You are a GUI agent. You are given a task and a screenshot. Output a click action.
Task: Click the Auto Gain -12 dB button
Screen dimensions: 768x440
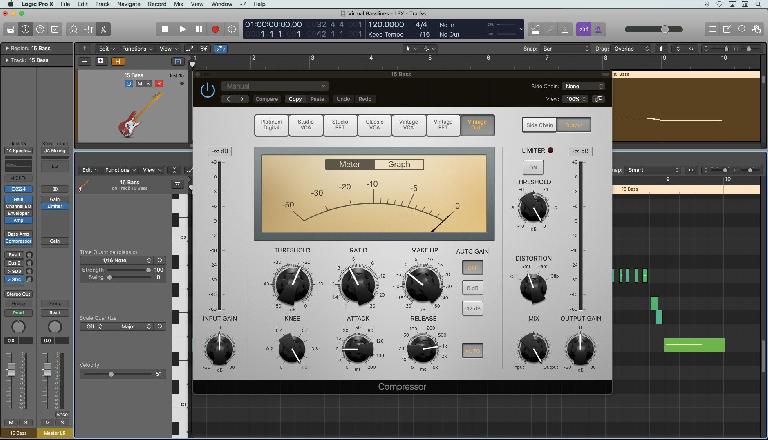(472, 308)
